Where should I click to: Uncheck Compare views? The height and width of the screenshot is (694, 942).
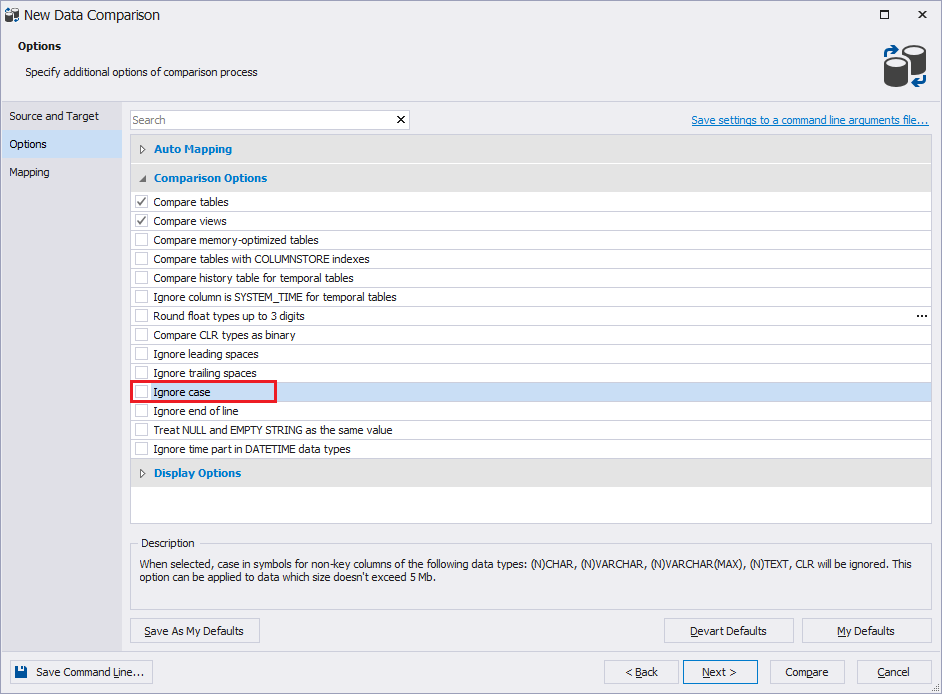point(141,220)
